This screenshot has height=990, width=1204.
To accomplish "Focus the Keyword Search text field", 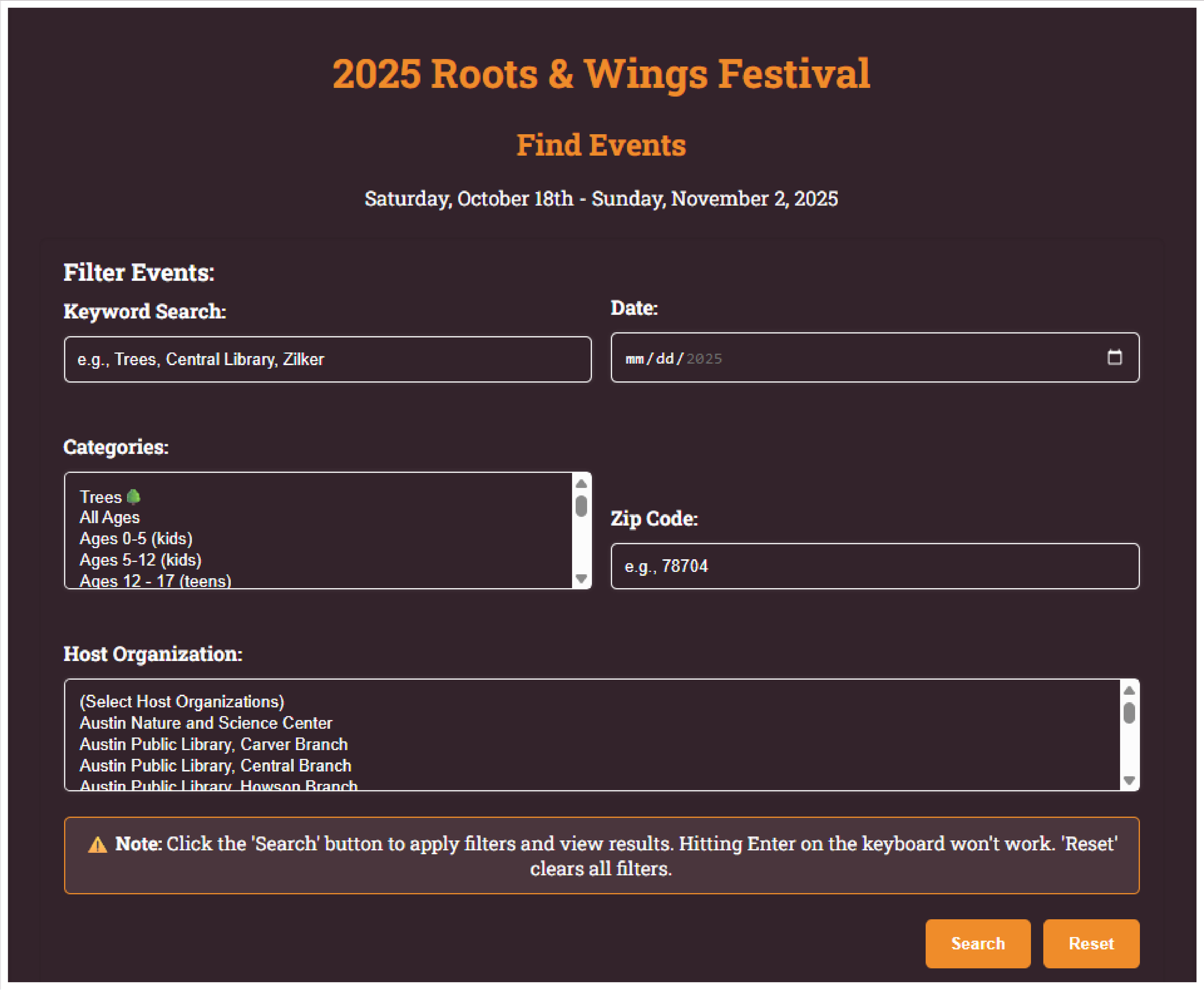I will coord(327,359).
